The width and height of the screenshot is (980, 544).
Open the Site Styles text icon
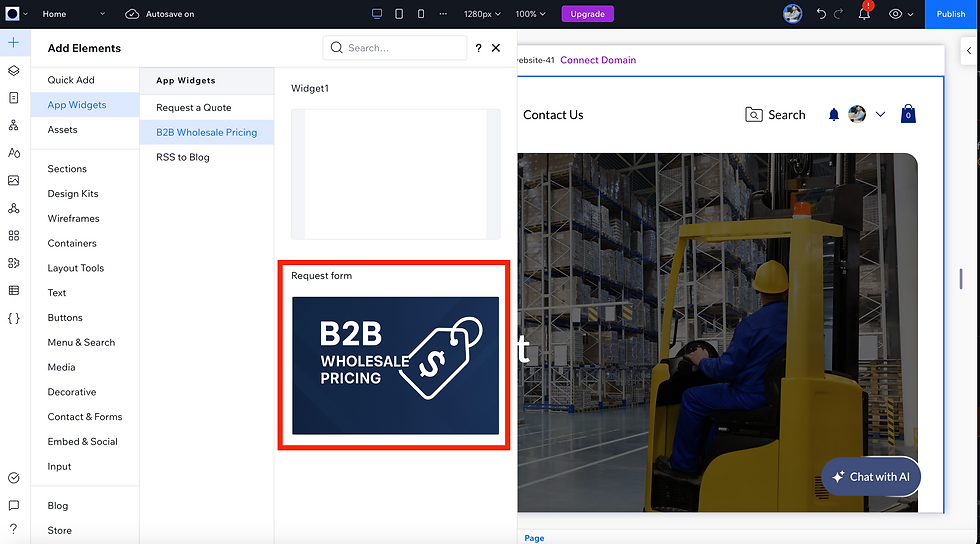pos(14,153)
